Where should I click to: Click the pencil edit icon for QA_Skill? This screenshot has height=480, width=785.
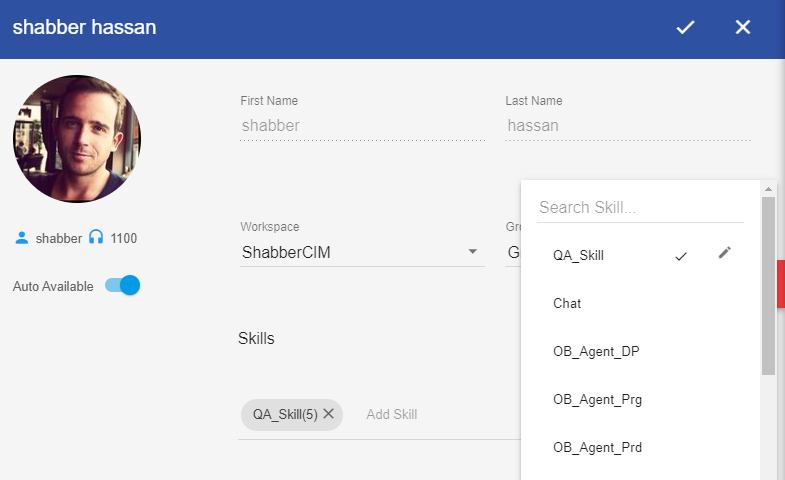725,254
